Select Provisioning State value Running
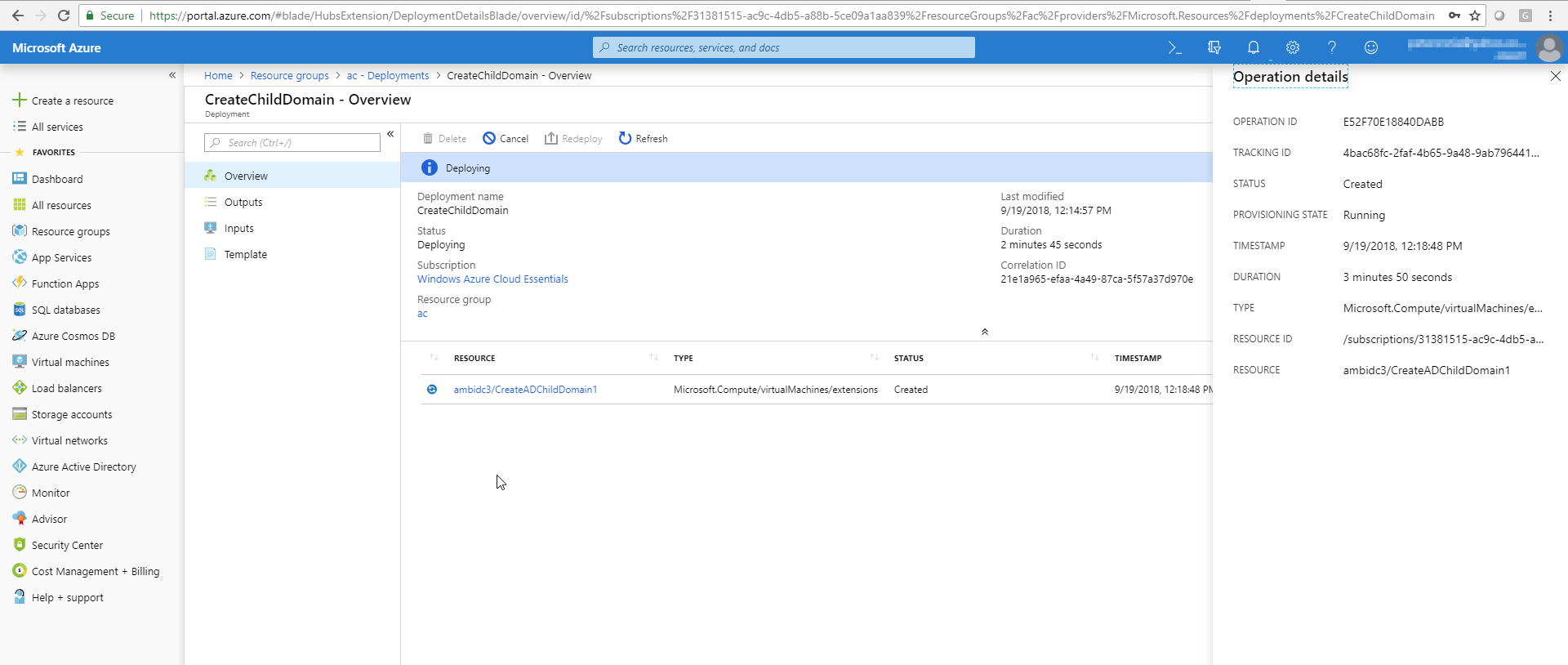This screenshot has height=665, width=1568. 1364,215
